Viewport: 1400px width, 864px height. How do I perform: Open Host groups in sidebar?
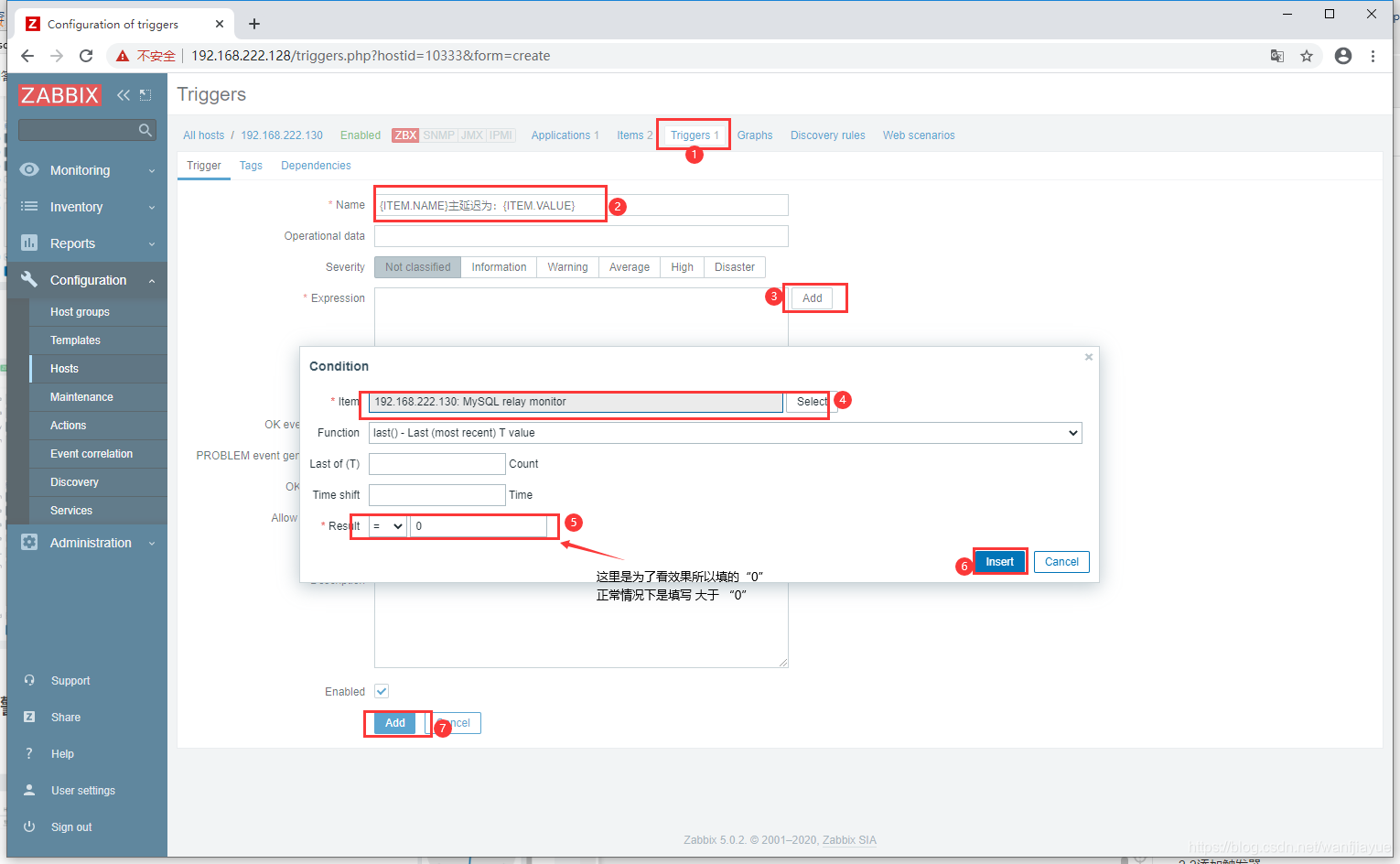click(x=80, y=312)
